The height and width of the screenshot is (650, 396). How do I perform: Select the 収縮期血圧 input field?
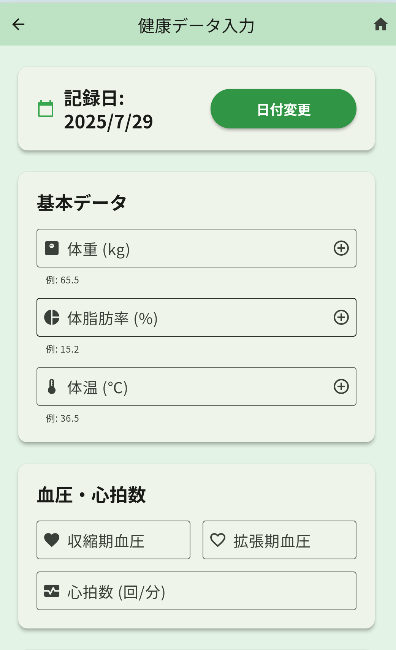point(113,540)
